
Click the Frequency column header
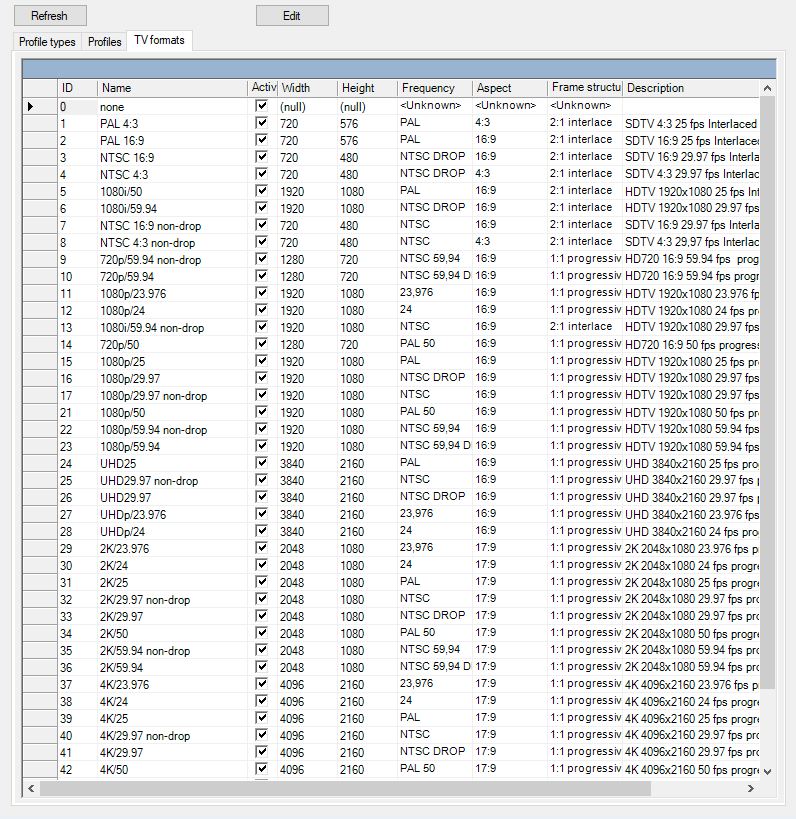point(435,88)
